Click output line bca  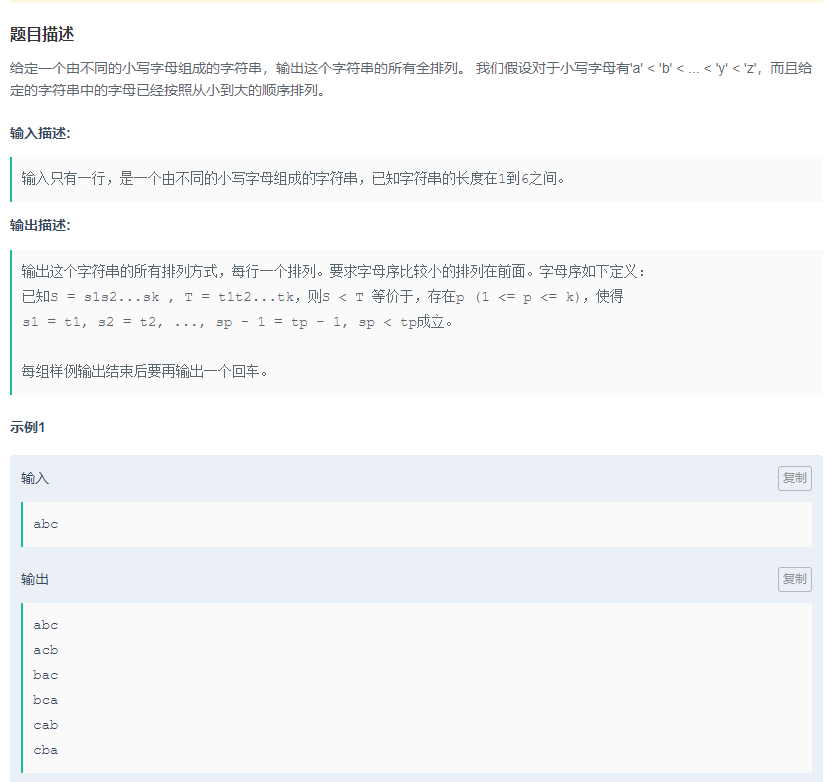tap(46, 700)
